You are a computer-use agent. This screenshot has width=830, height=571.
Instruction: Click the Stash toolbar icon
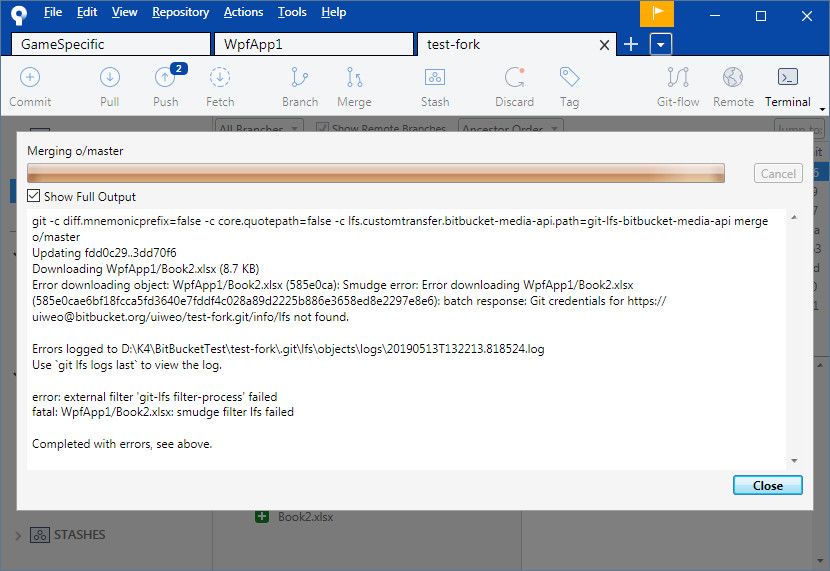pos(435,77)
